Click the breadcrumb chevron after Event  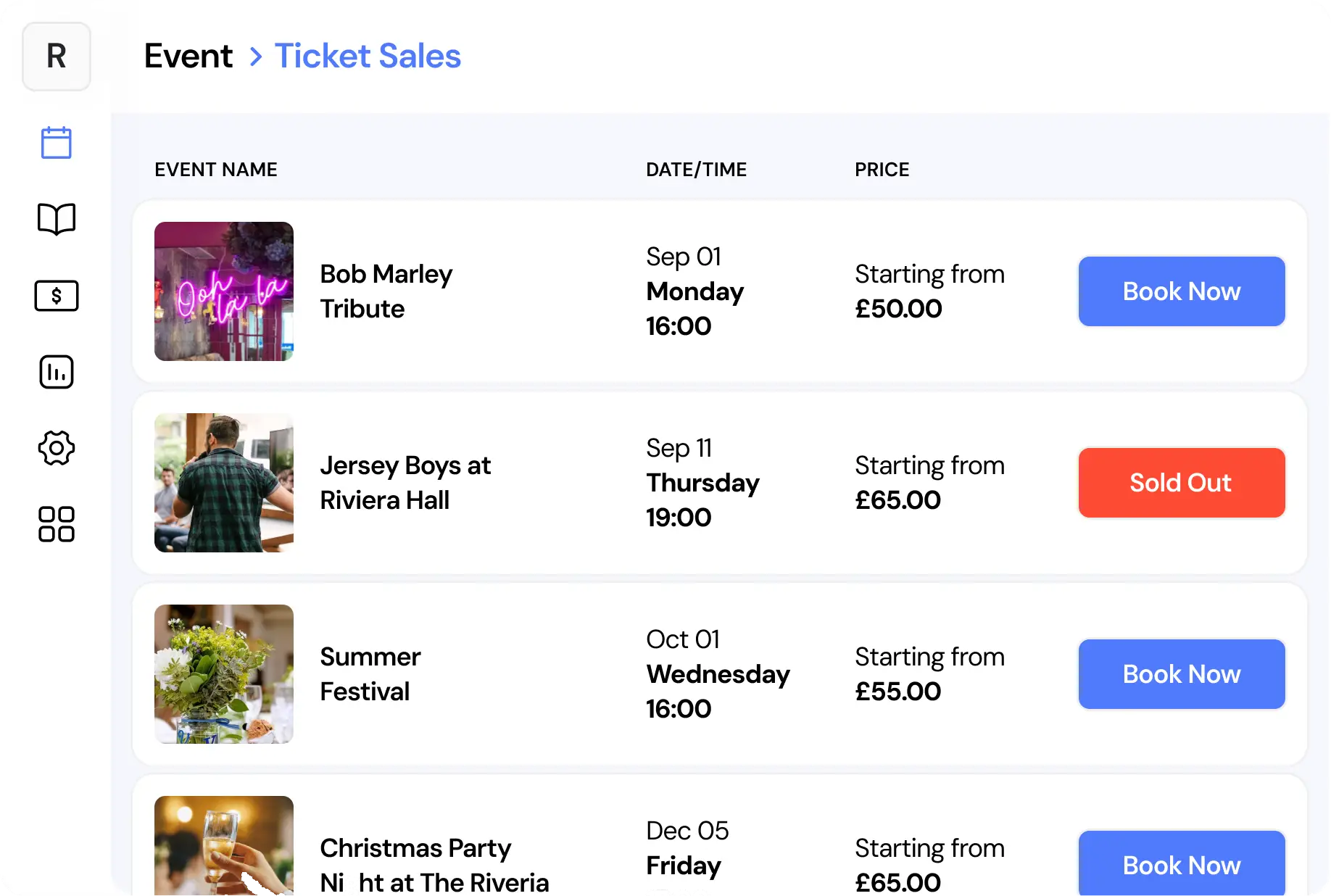[x=255, y=57]
